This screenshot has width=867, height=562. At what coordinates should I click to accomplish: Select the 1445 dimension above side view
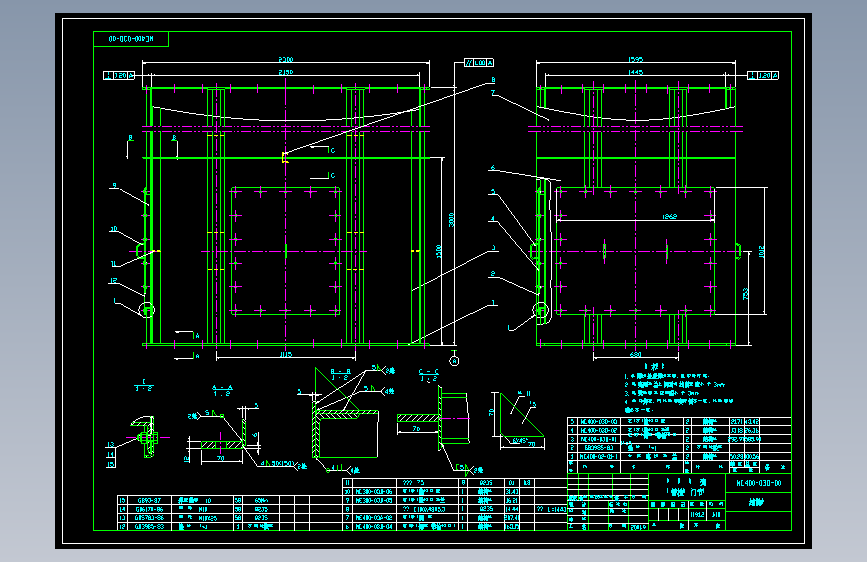(x=636, y=72)
